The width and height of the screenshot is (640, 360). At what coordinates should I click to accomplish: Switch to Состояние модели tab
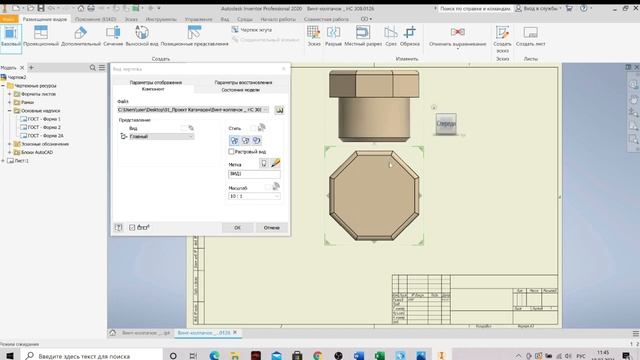tap(240, 90)
